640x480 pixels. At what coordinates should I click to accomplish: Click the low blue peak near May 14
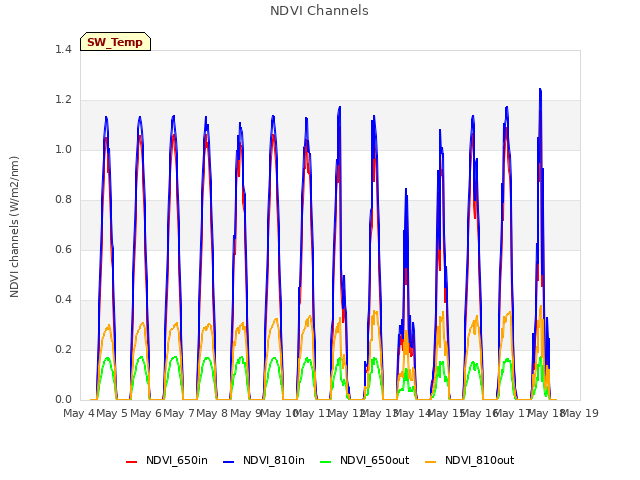pos(406,189)
